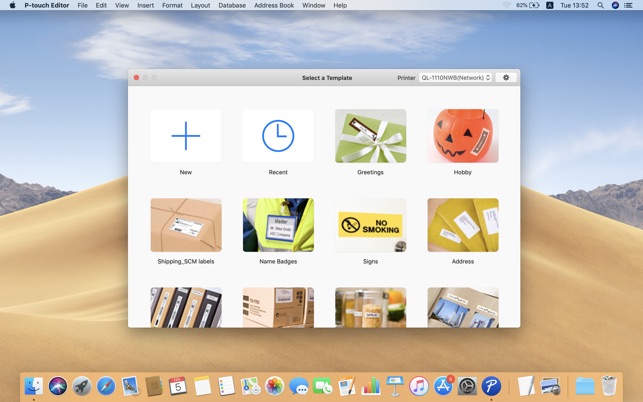This screenshot has width=643, height=402.
Task: Select the Greetings template category
Action: click(370, 136)
